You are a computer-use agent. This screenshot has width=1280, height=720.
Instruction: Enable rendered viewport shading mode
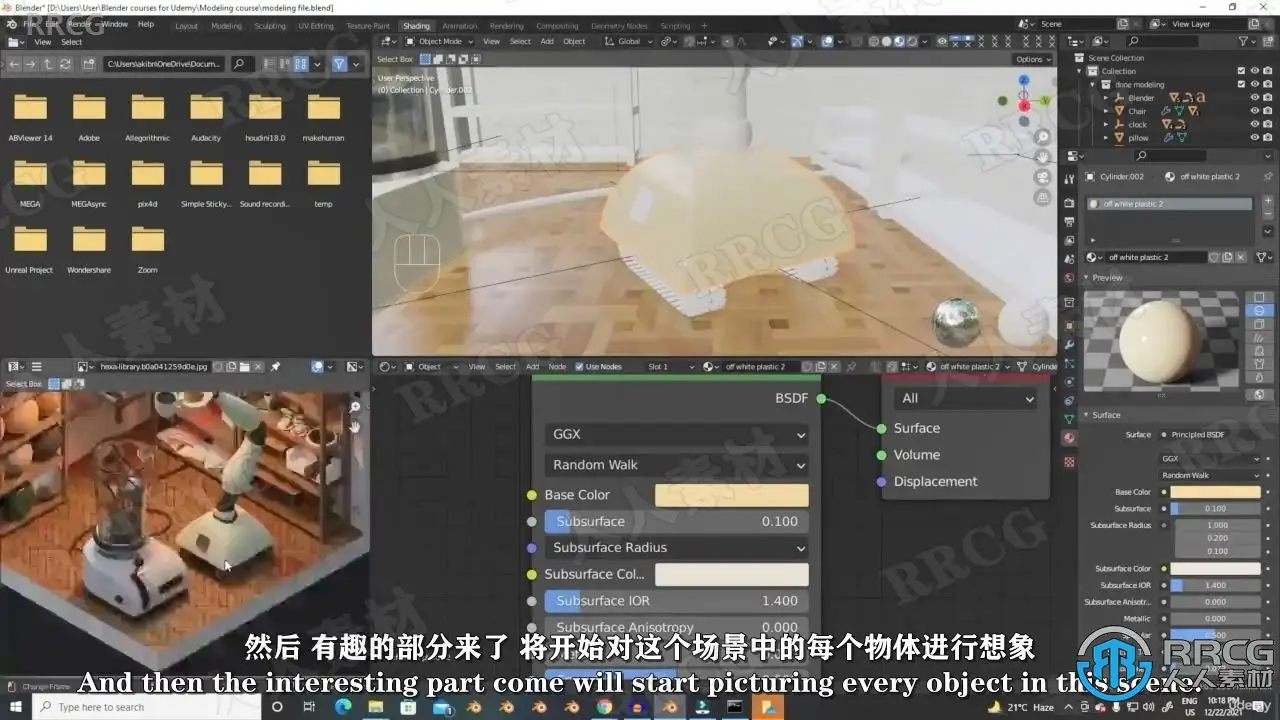[911, 41]
